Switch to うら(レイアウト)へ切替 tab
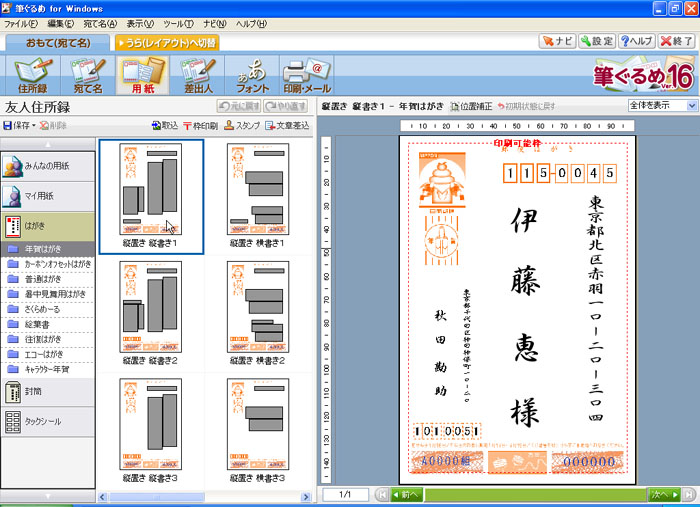Viewport: 700px width, 507px height. point(167,42)
